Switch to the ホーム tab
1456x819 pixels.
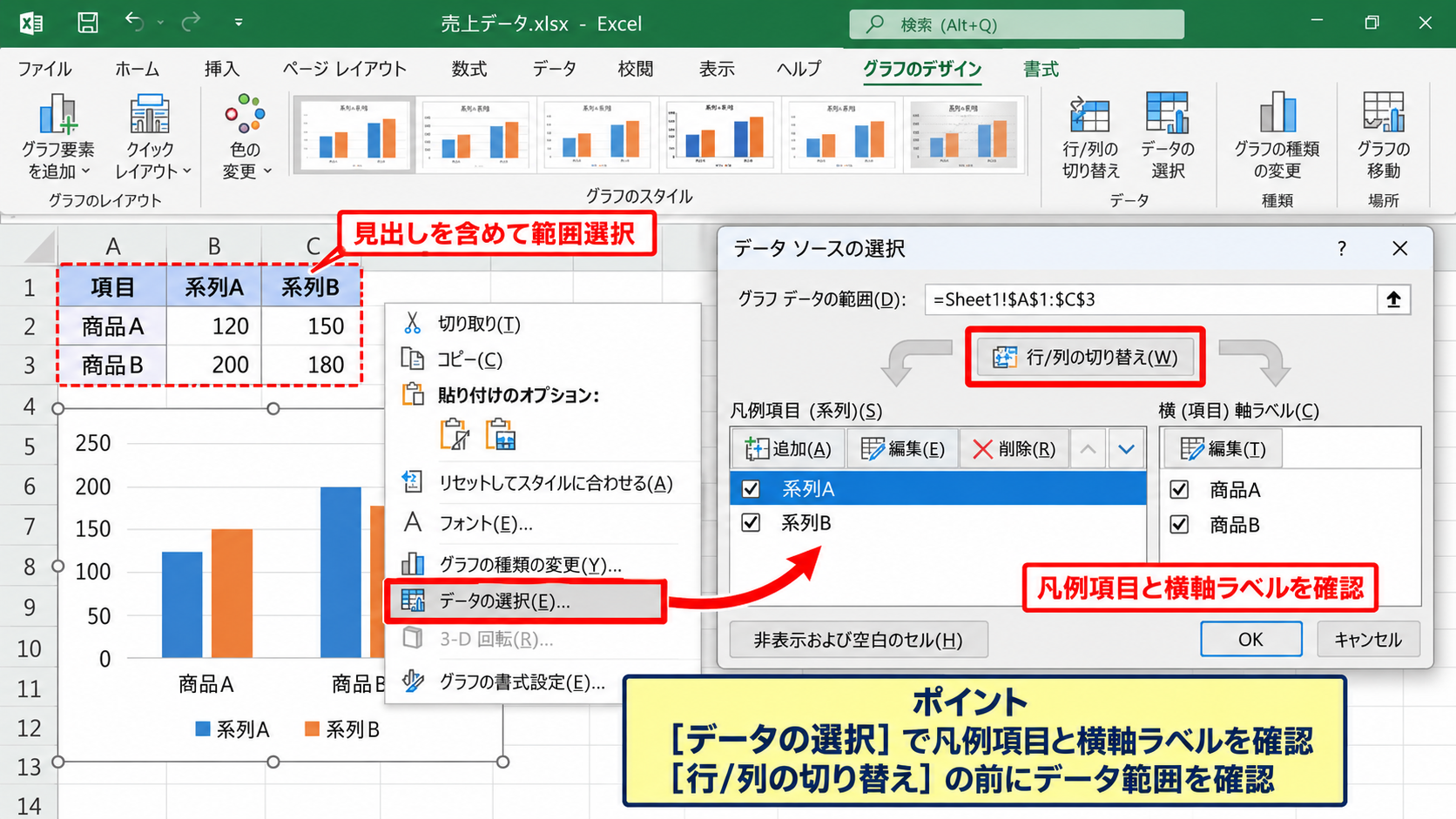point(137,69)
